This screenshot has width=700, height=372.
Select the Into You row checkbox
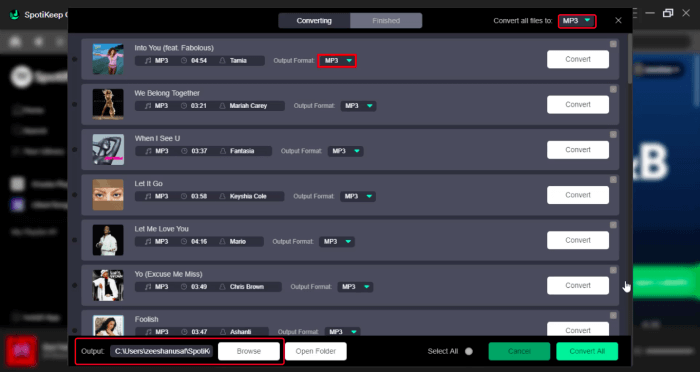click(x=75, y=59)
